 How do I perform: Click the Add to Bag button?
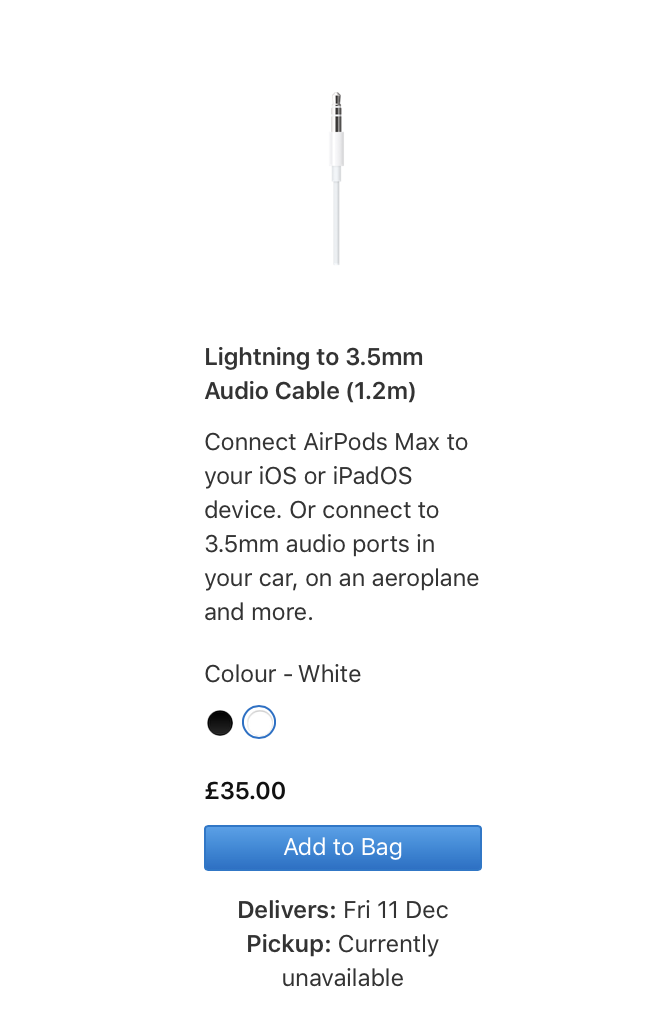(x=343, y=848)
